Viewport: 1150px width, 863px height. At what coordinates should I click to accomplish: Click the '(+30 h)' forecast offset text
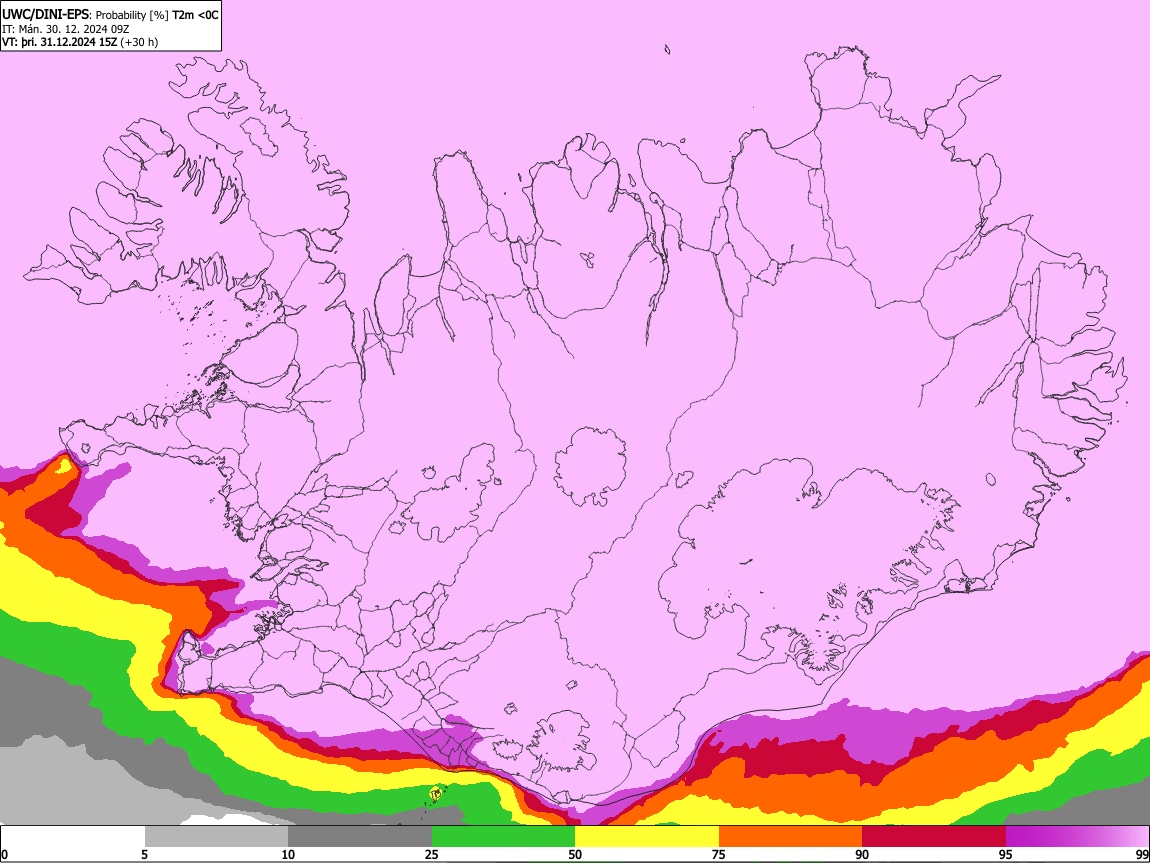click(139, 42)
